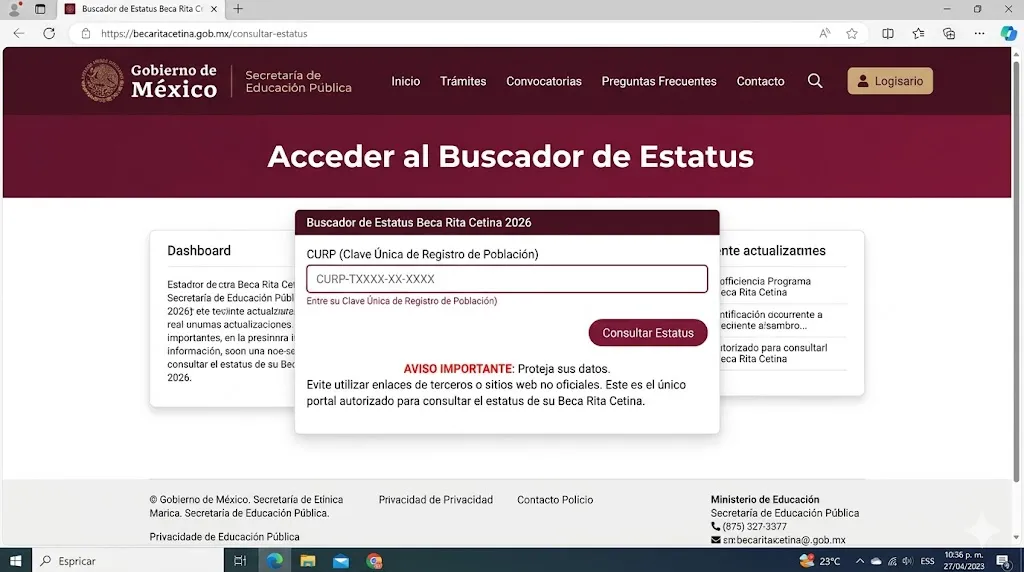The width and height of the screenshot is (1024, 572).
Task: Add page to favorites star icon
Action: click(x=852, y=33)
